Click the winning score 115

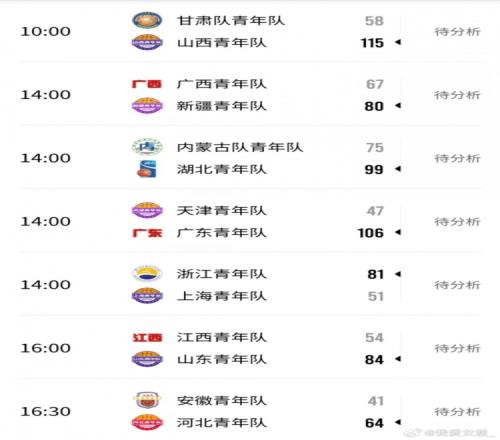[x=372, y=43]
